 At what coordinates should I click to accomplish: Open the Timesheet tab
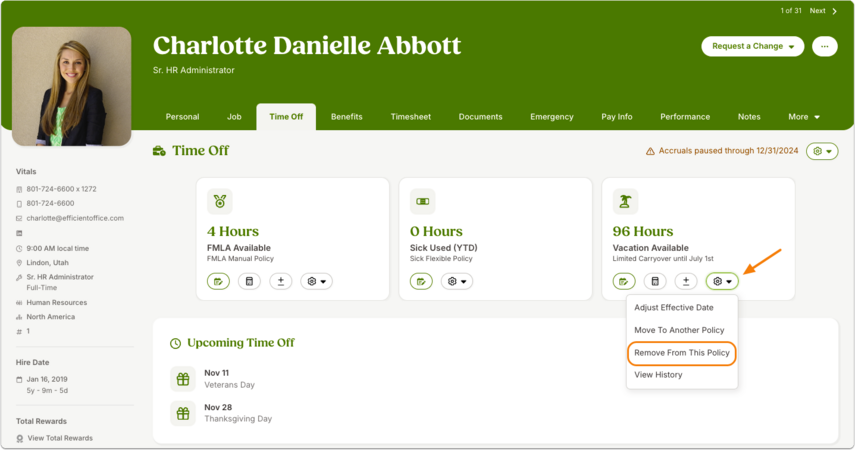coord(411,117)
